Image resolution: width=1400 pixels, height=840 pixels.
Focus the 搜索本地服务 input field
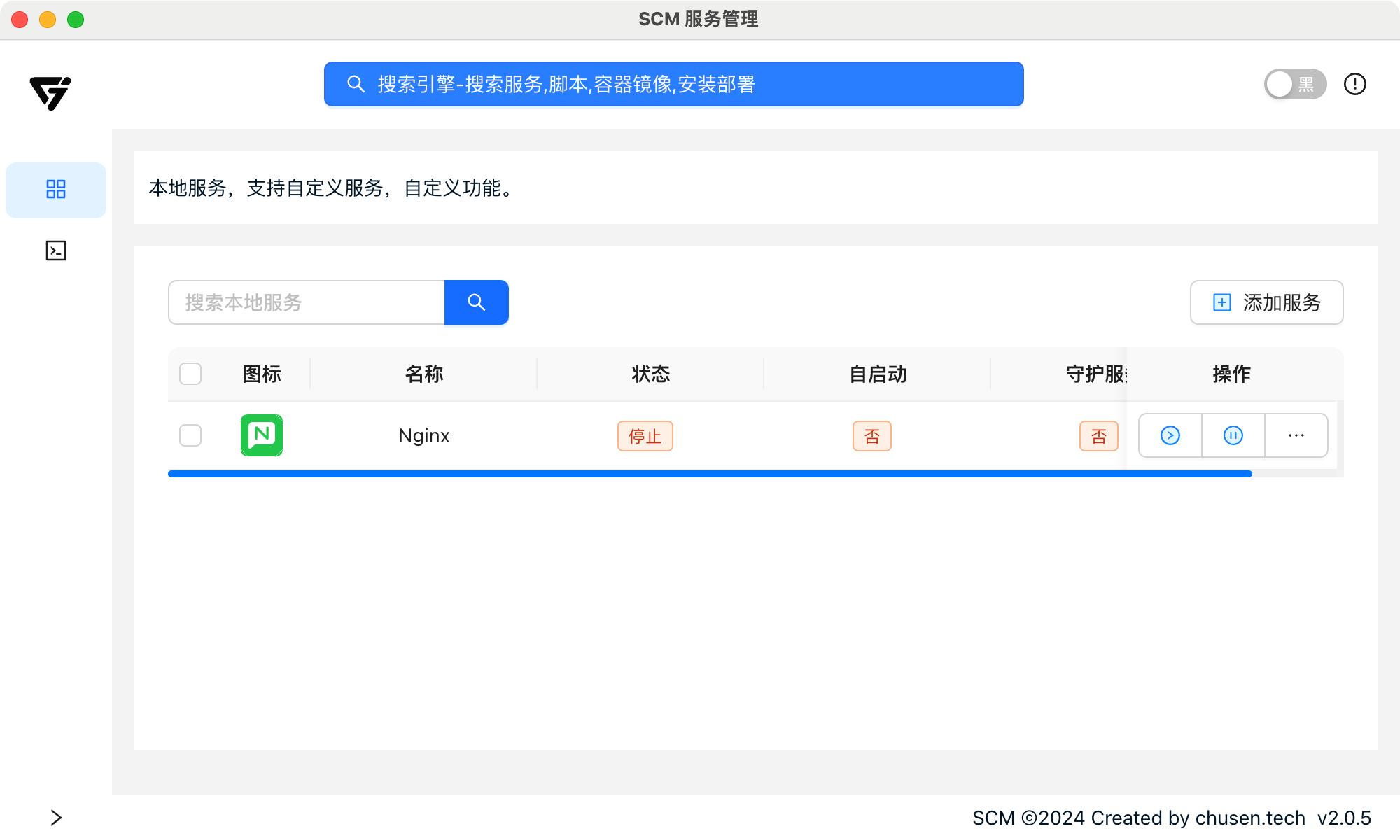click(307, 302)
